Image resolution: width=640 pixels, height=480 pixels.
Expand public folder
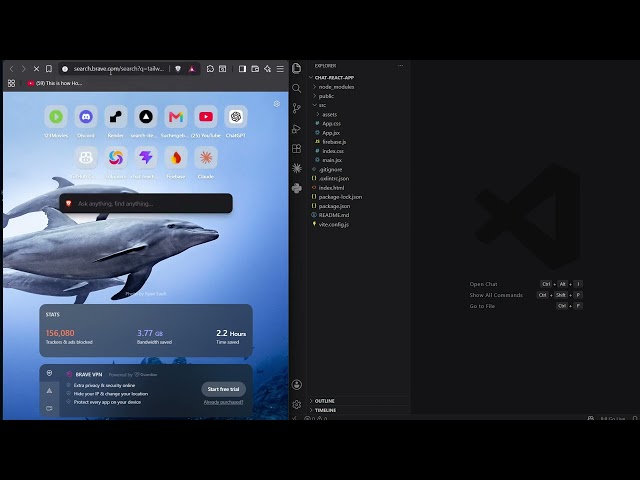[x=359, y=96]
